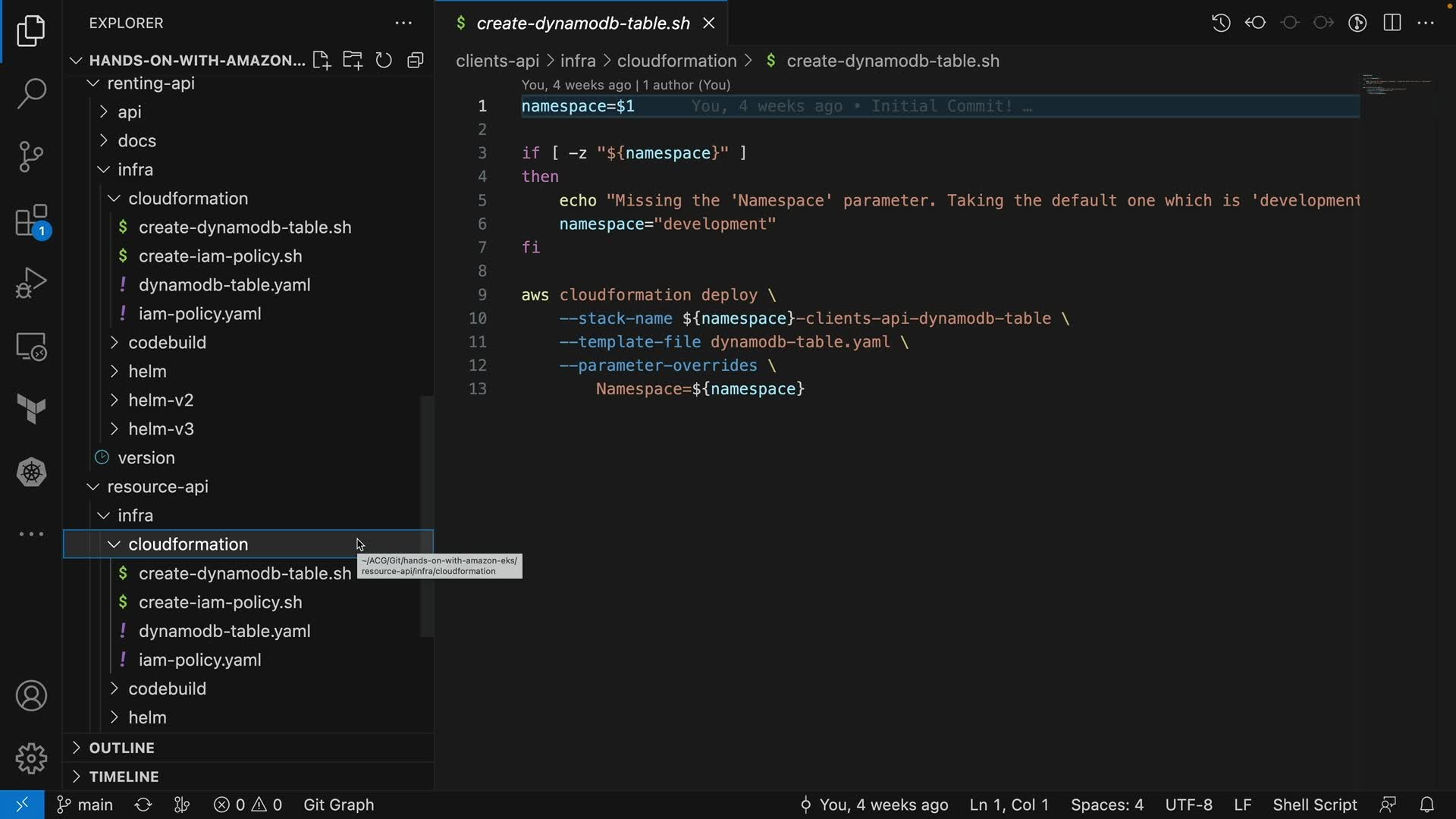
Task: Toggle split editor right layout
Action: (1392, 23)
